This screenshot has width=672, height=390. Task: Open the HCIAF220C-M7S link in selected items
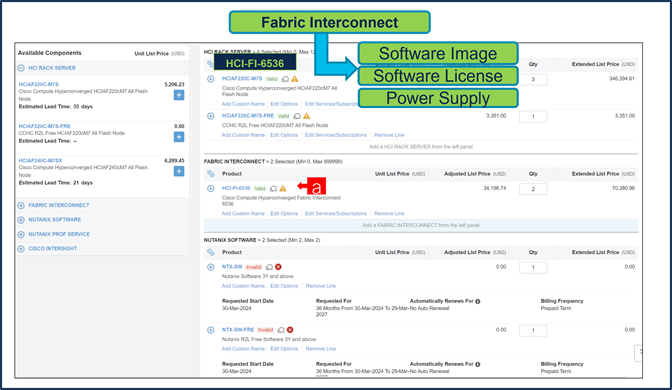pos(242,79)
